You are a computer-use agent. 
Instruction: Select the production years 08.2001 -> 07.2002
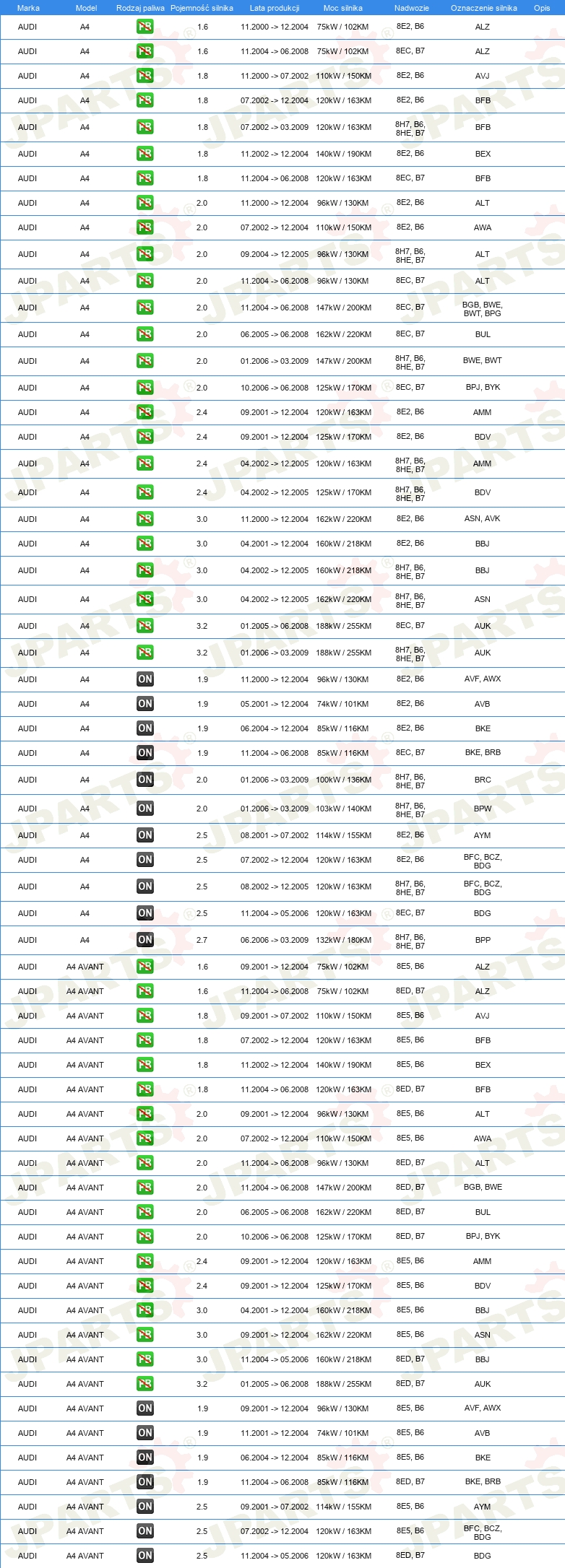click(x=275, y=835)
